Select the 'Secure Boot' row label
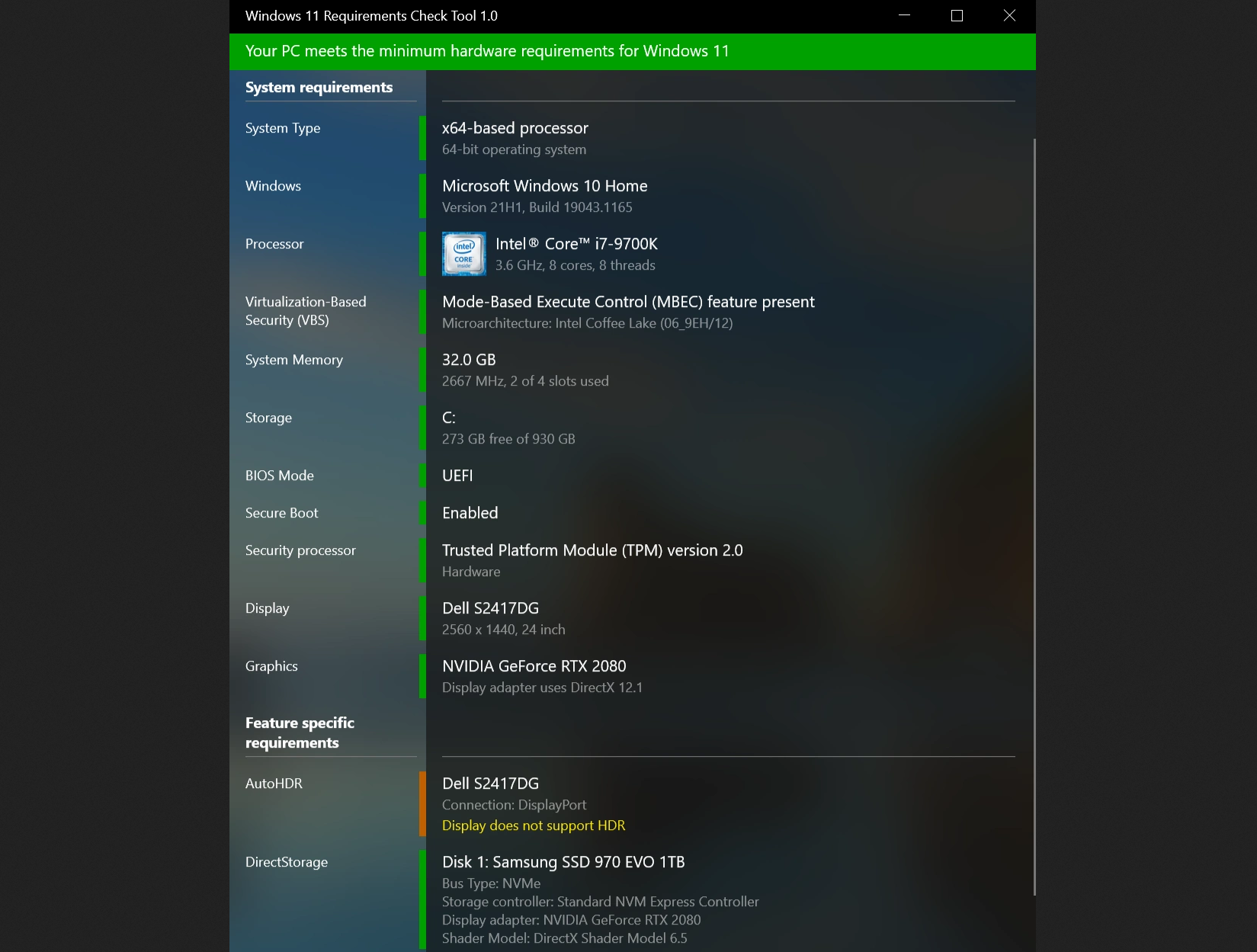The height and width of the screenshot is (952, 1257). click(281, 513)
